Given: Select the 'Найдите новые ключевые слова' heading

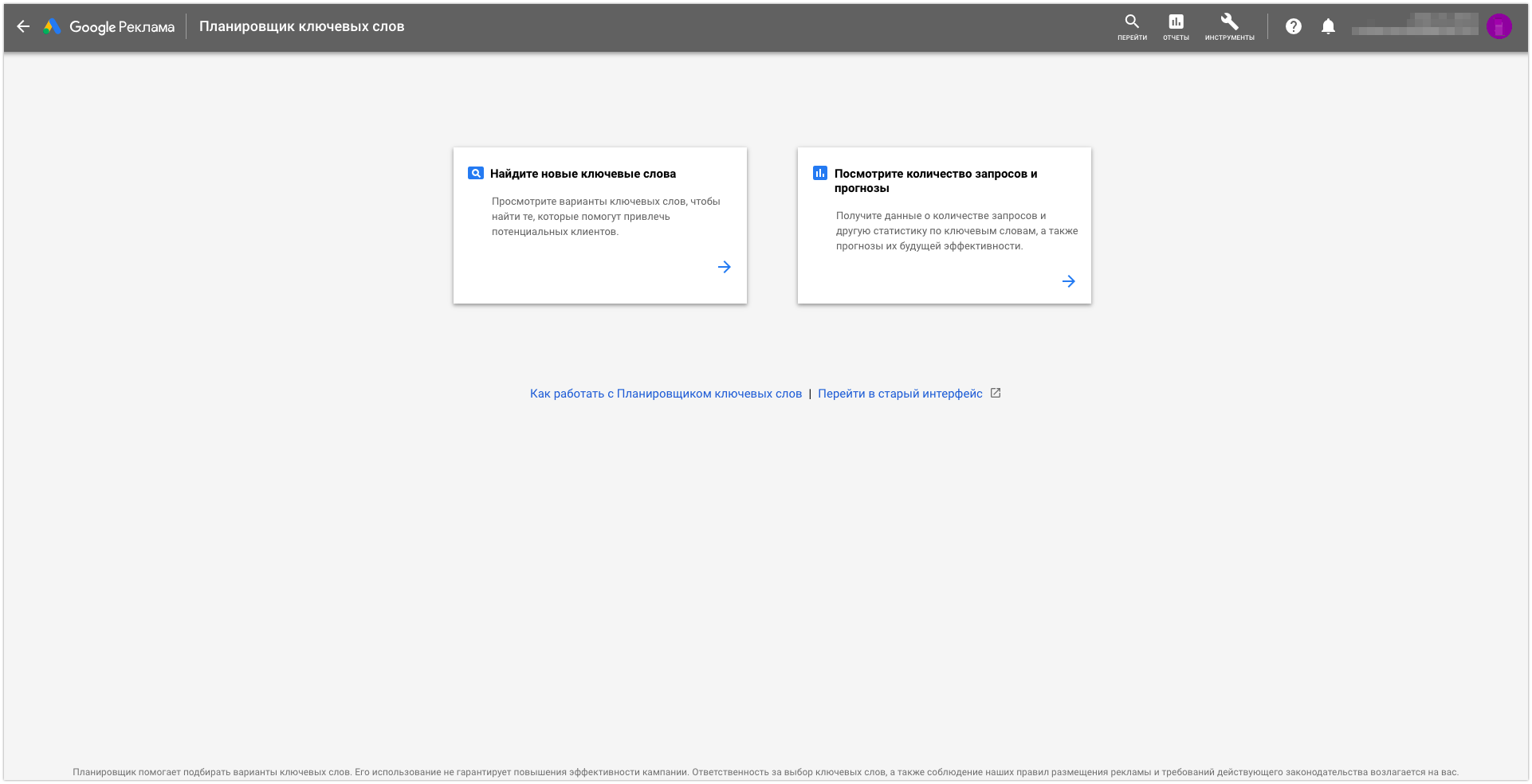Looking at the screenshot, I should pyautogui.click(x=583, y=174).
